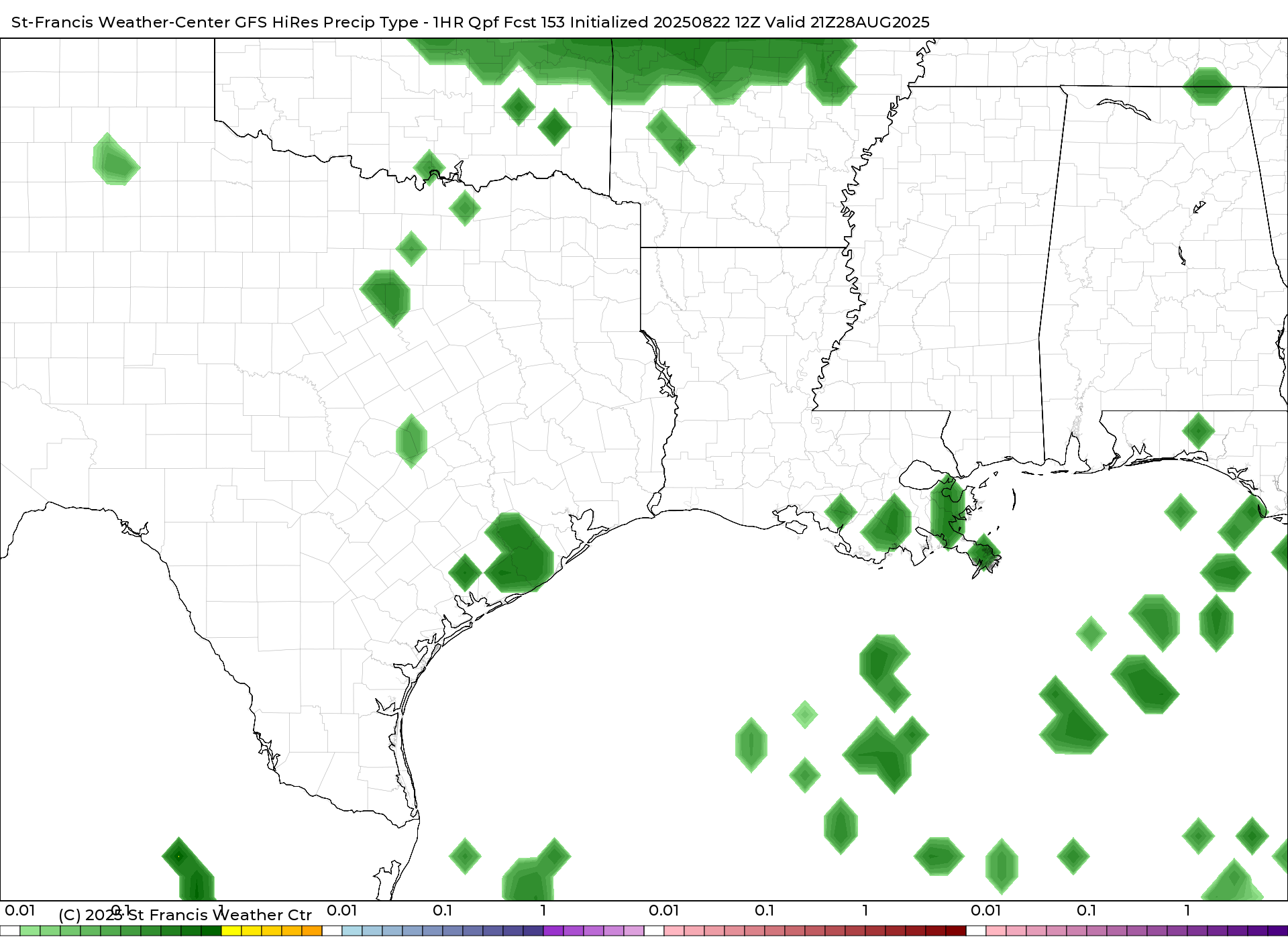The height and width of the screenshot is (939, 1288).
Task: Click the lightest blue legend swatch
Action: pos(352,931)
